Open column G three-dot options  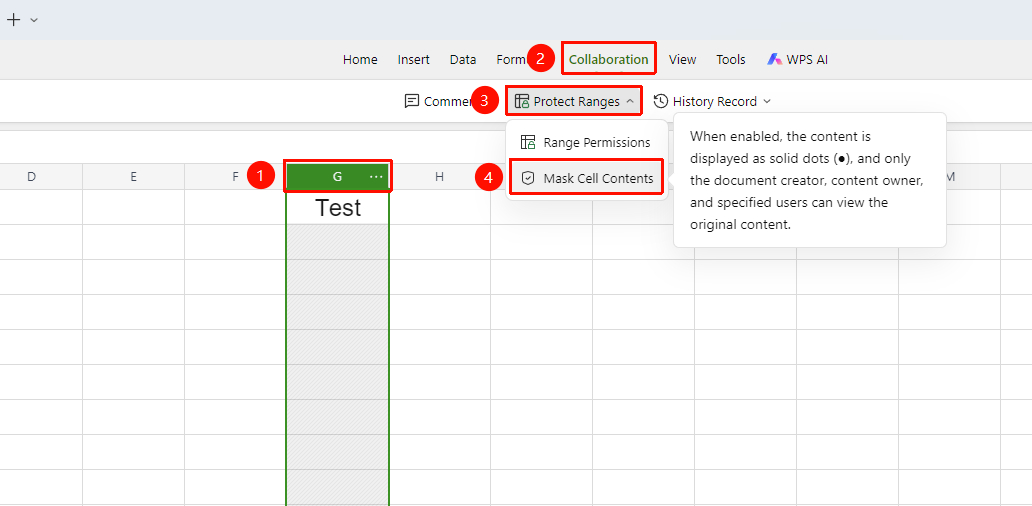pos(376,176)
